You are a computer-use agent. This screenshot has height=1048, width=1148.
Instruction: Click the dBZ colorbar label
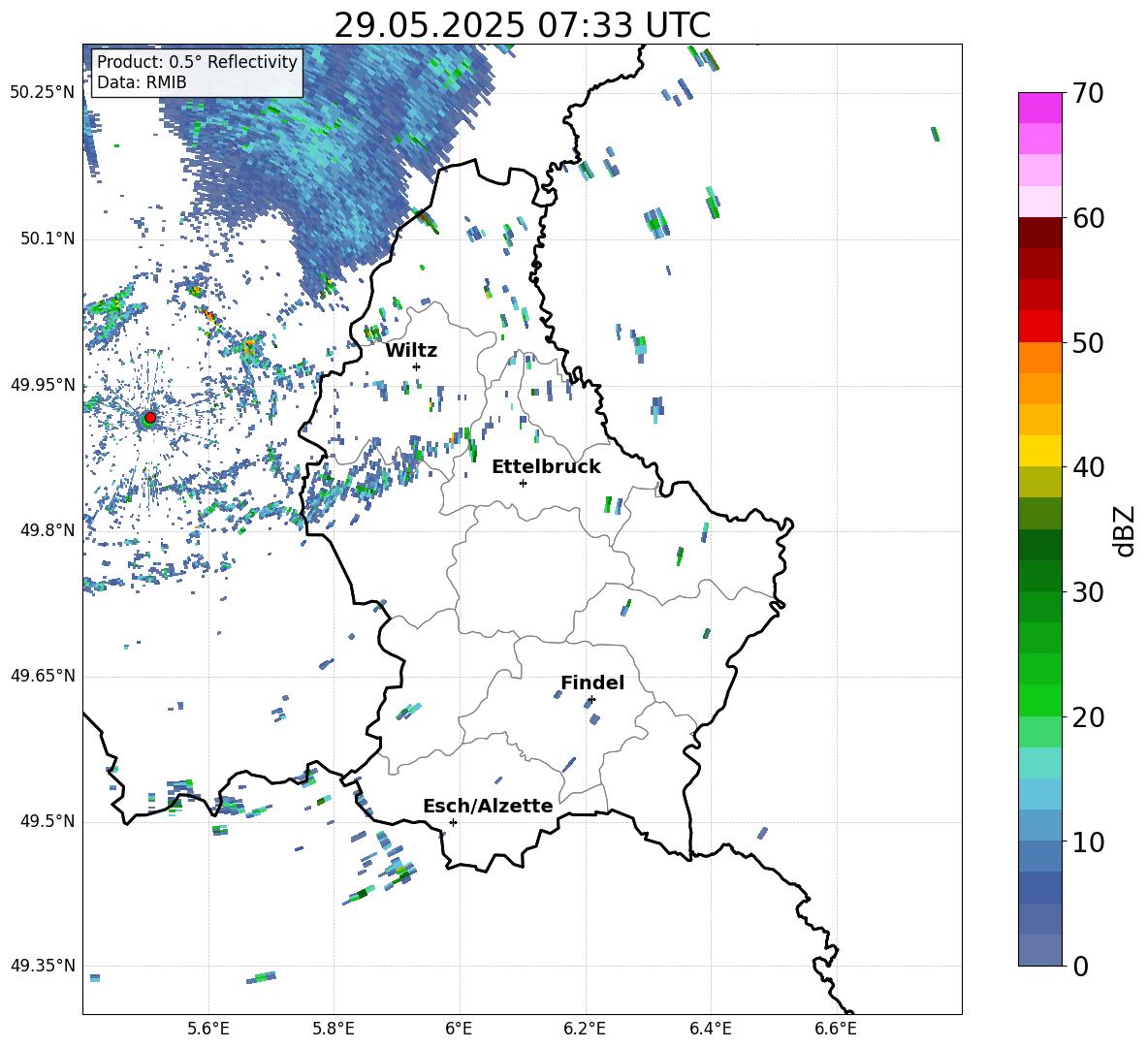point(1126,530)
